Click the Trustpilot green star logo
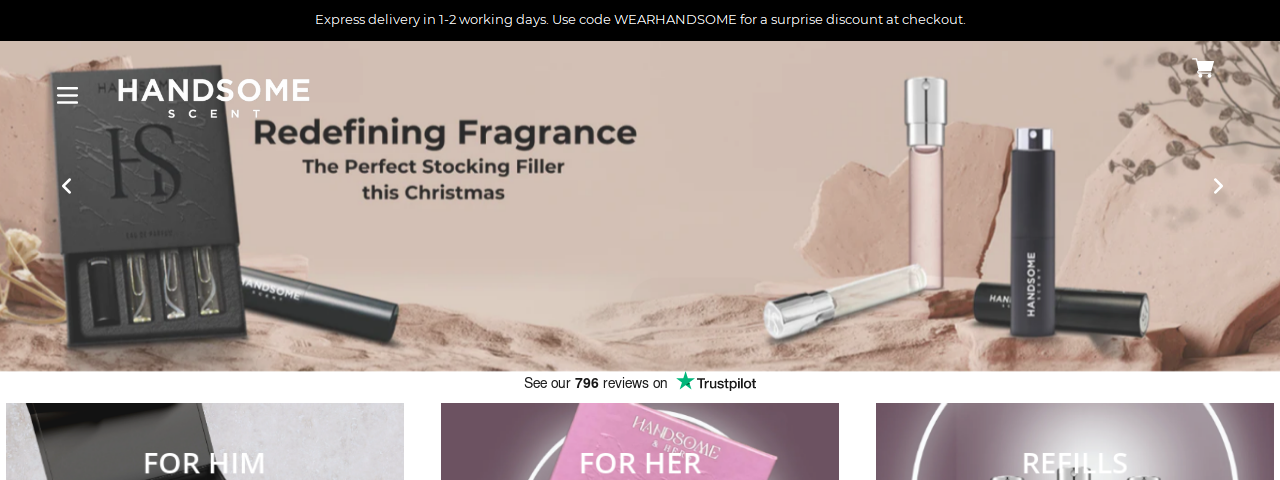Image resolution: width=1280 pixels, height=480 pixels. coord(685,381)
